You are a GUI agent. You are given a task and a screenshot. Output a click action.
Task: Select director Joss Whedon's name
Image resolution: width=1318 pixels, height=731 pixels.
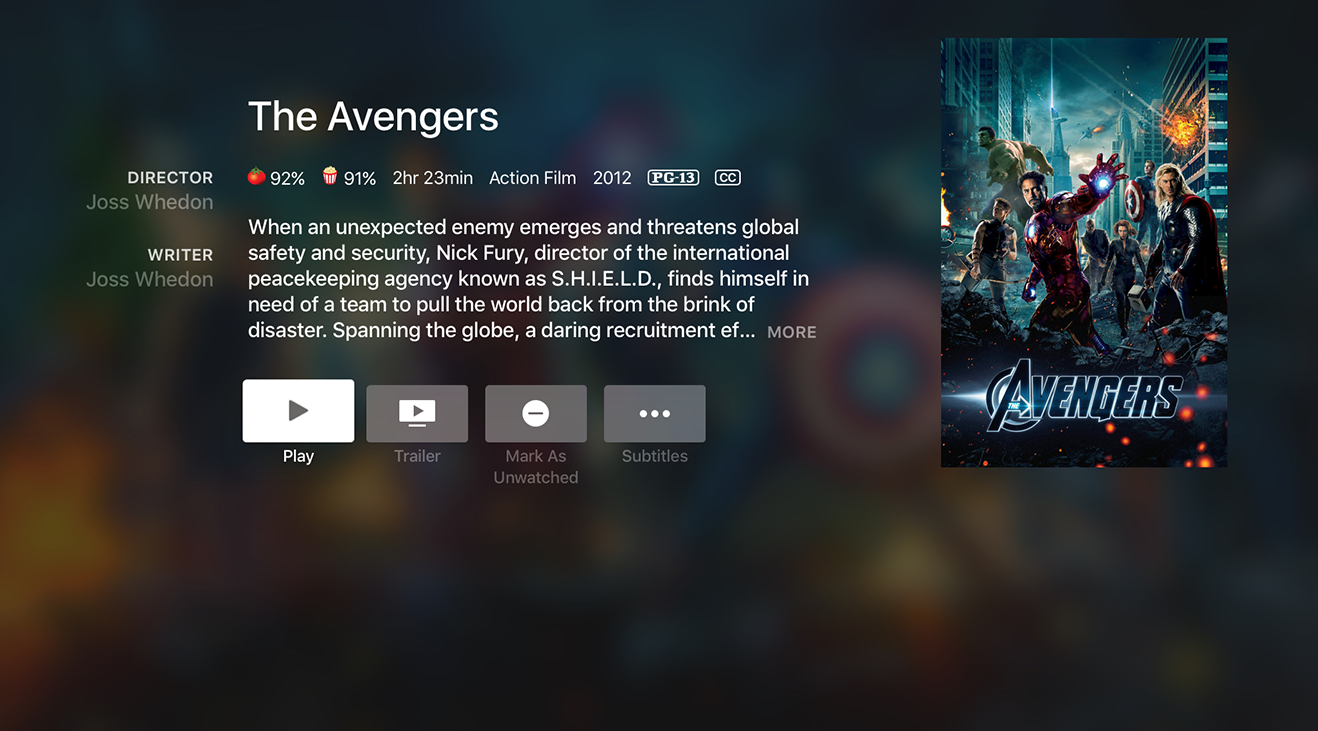pos(150,202)
